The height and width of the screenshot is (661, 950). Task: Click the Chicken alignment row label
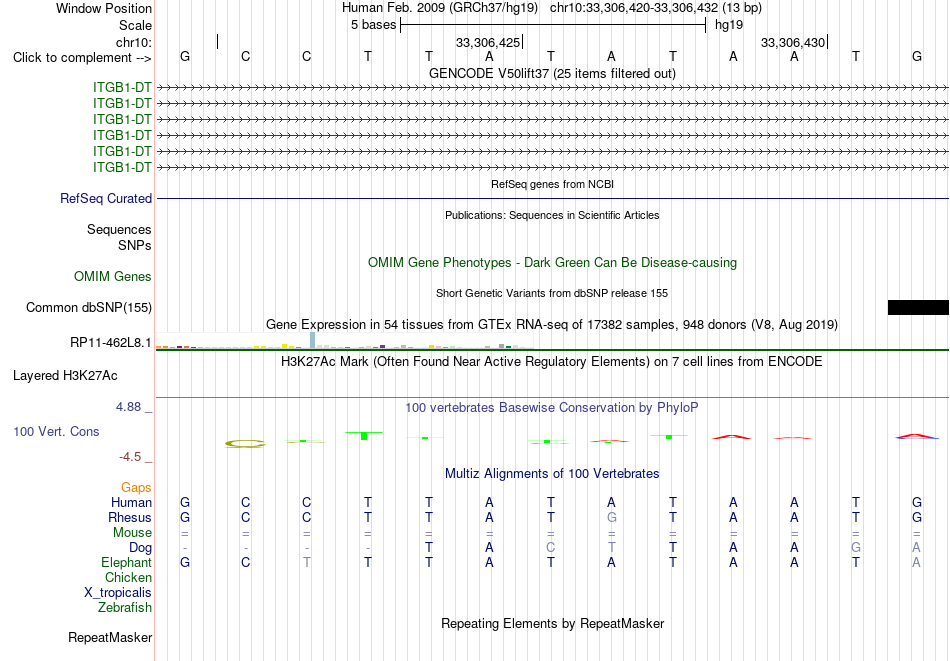click(128, 578)
